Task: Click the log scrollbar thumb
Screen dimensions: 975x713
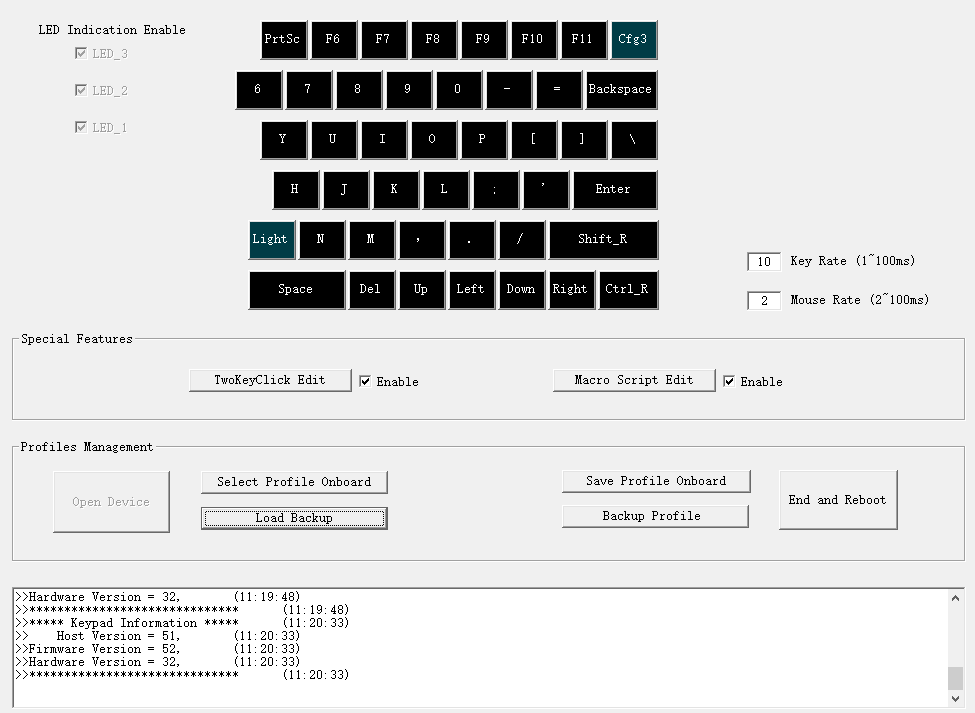Action: tap(955, 678)
